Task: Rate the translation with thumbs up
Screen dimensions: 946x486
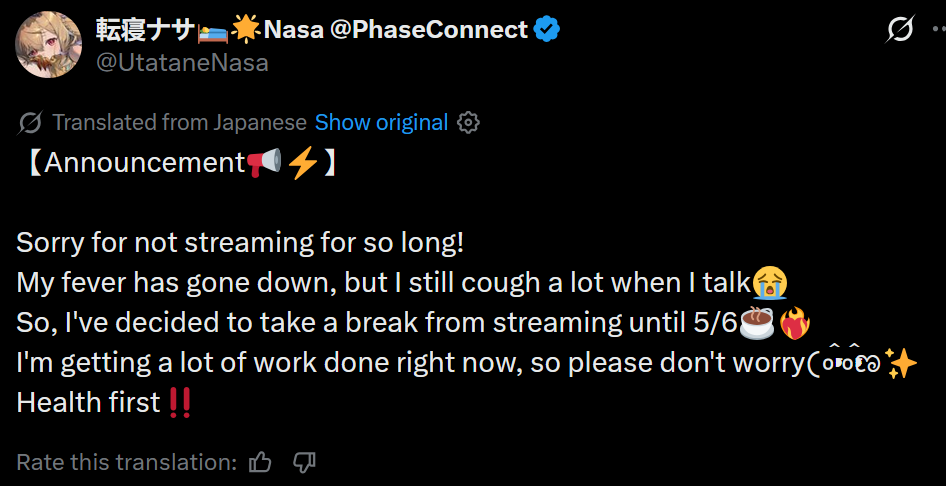Action: tap(261, 462)
